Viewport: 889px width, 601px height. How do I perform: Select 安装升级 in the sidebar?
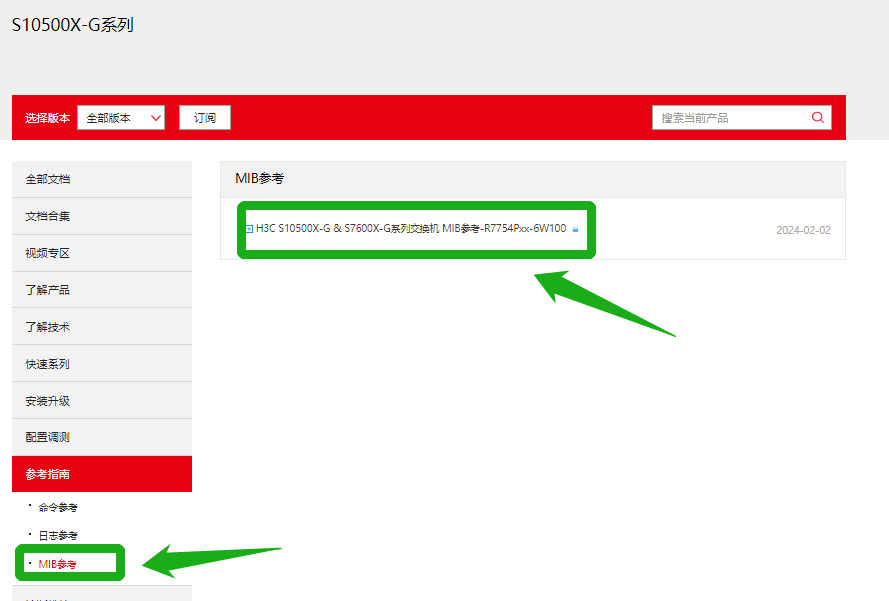102,400
